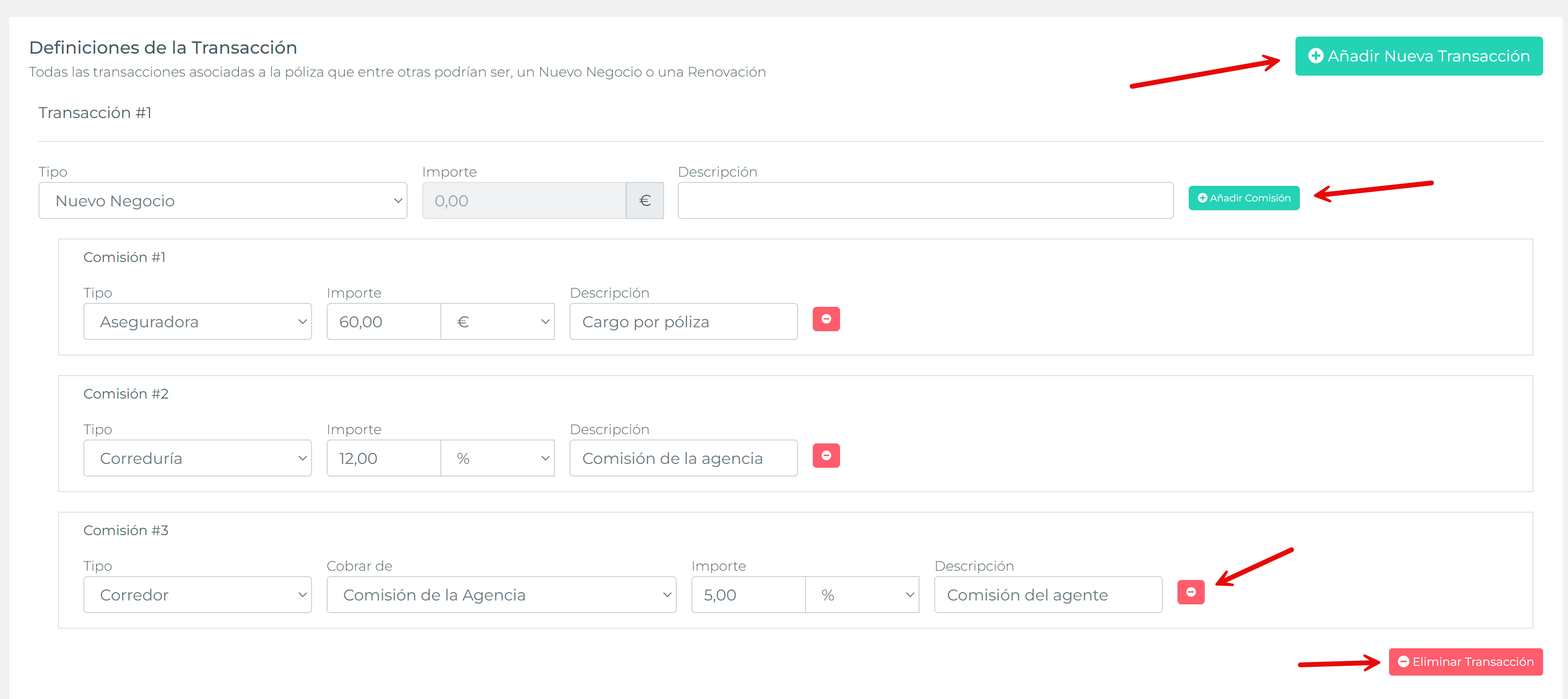
Task: Remove Comisión #3 with its red minus icon
Action: coord(1190,592)
